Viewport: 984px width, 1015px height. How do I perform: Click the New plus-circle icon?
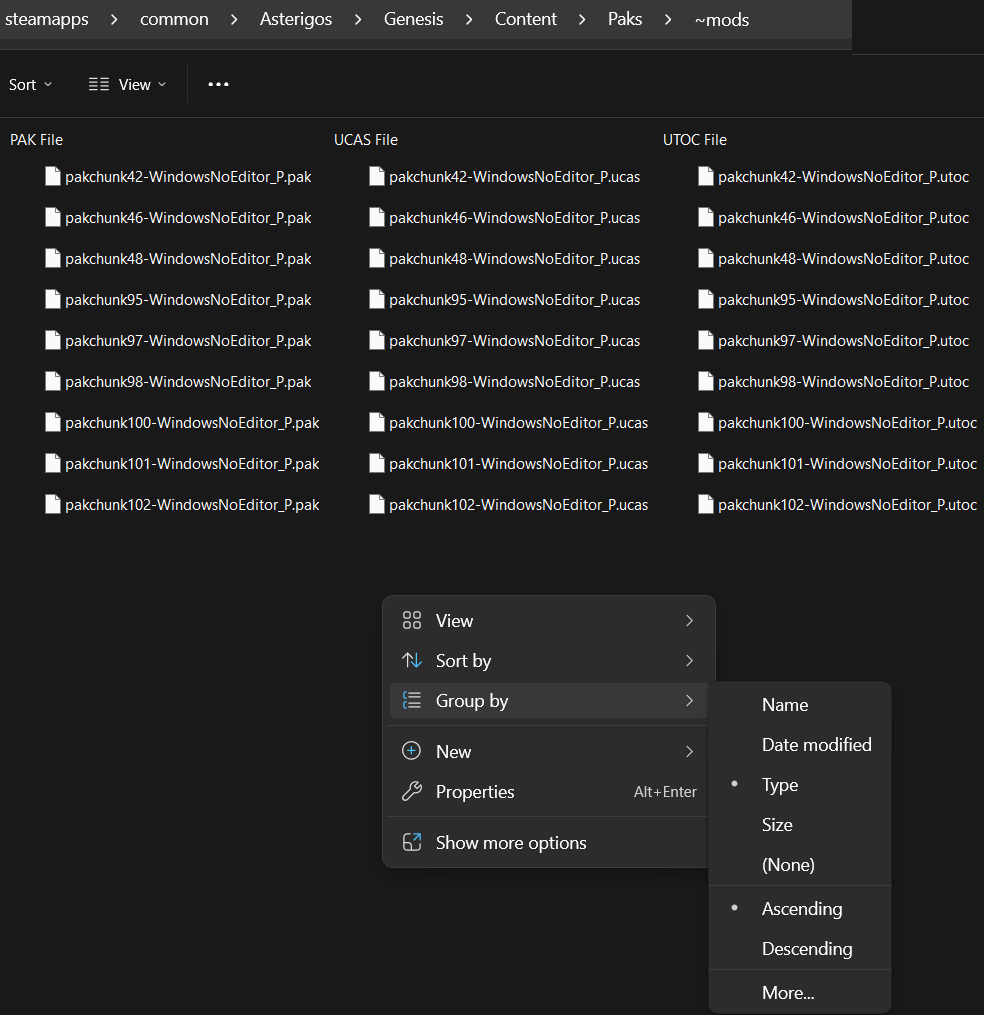[x=412, y=751]
